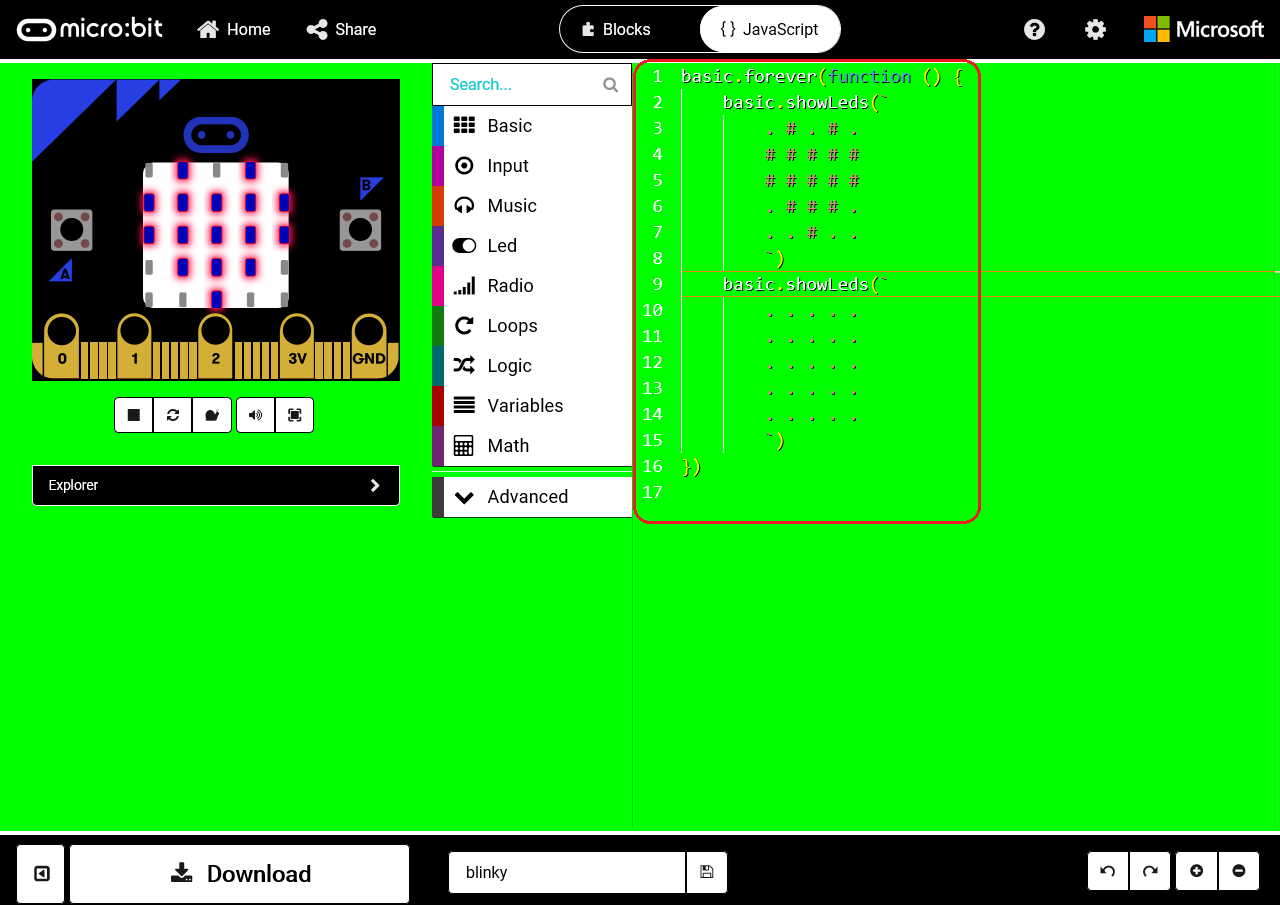This screenshot has width=1280, height=905.
Task: Redo the last edit
Action: click(x=1149, y=871)
